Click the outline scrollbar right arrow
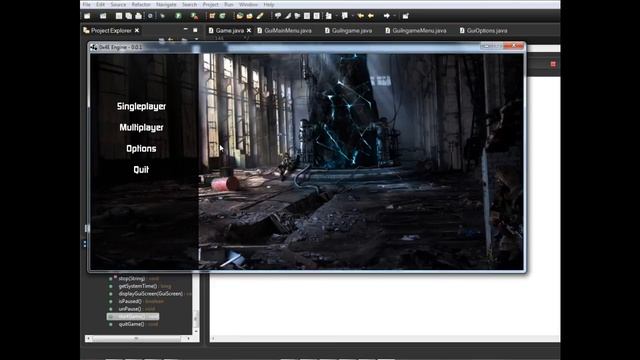640x360 pixels. (188, 338)
